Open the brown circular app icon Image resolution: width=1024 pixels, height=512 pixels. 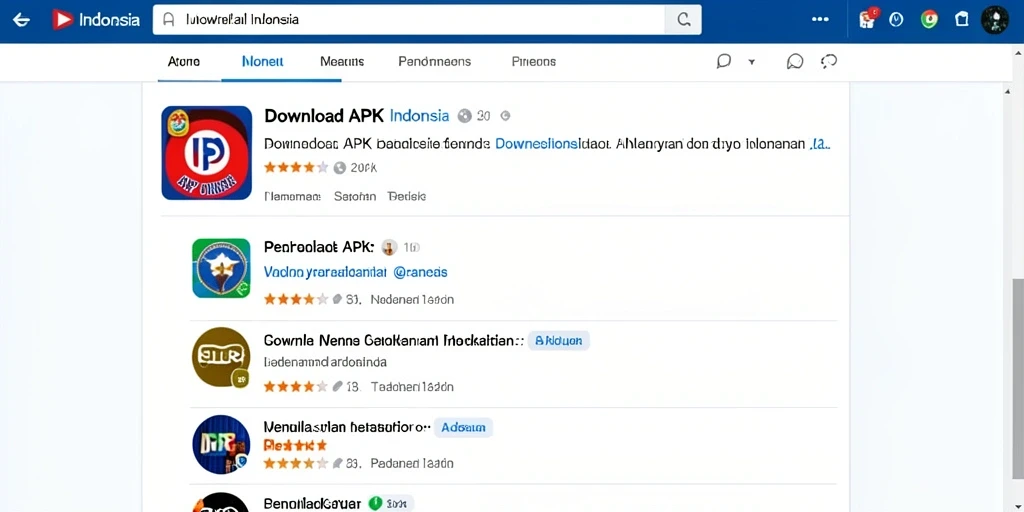click(x=221, y=357)
